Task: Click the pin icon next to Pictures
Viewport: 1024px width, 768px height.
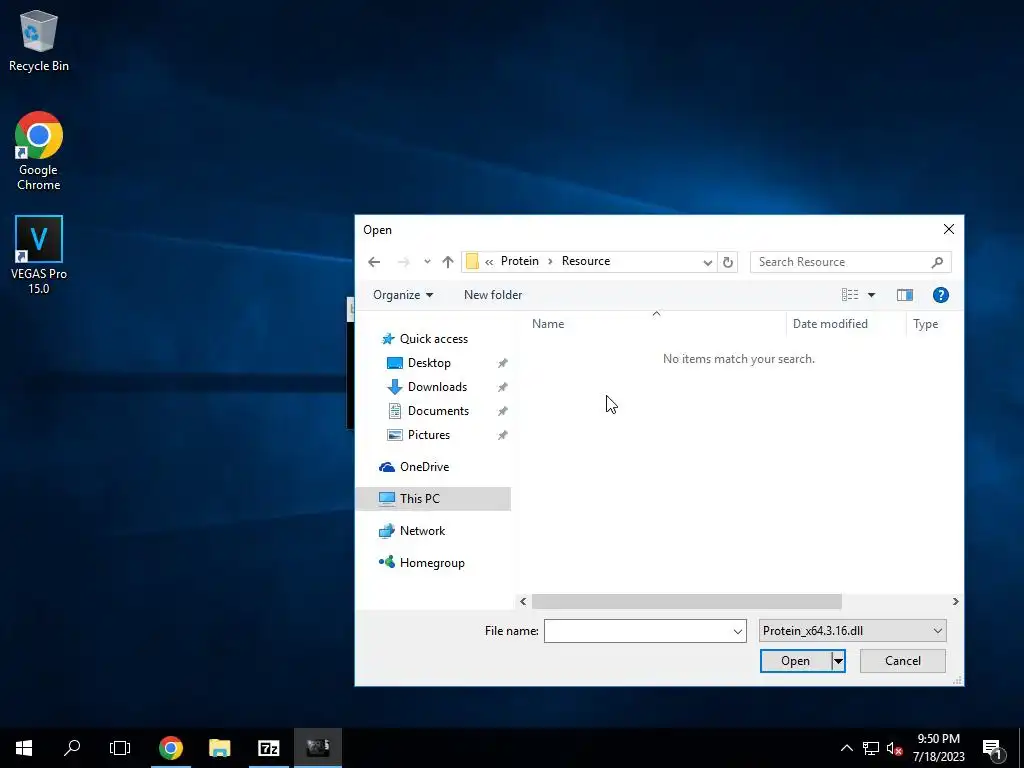Action: [x=502, y=435]
